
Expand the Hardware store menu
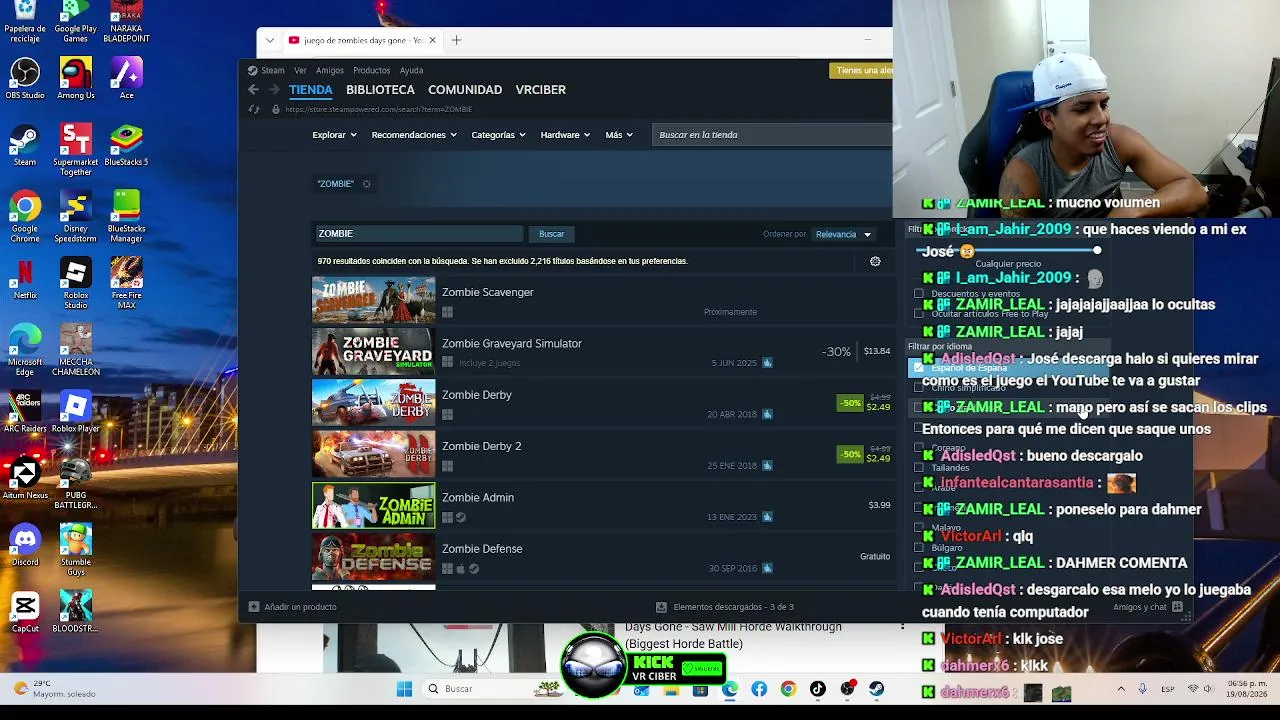coord(565,135)
